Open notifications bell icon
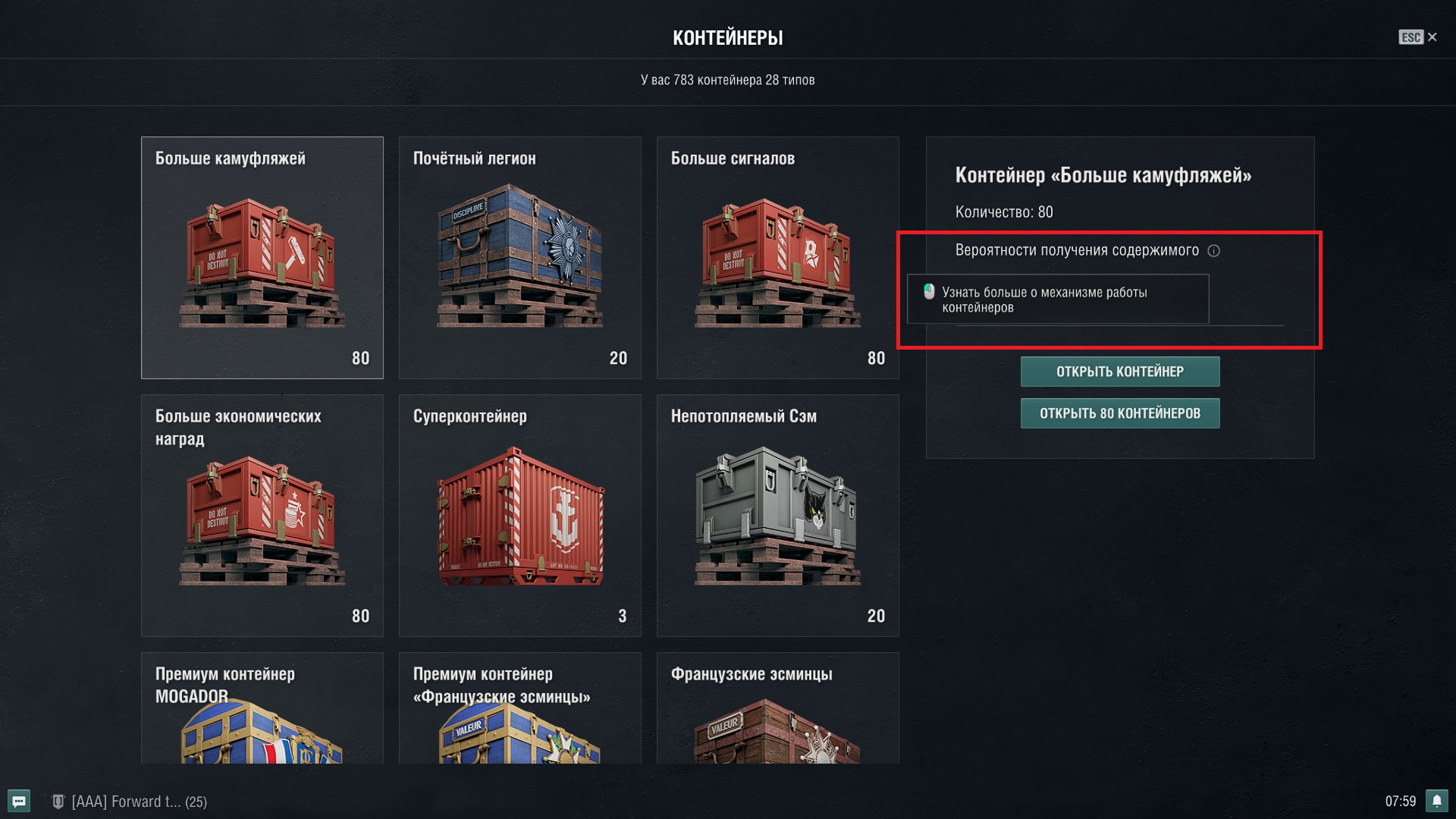 1436,801
